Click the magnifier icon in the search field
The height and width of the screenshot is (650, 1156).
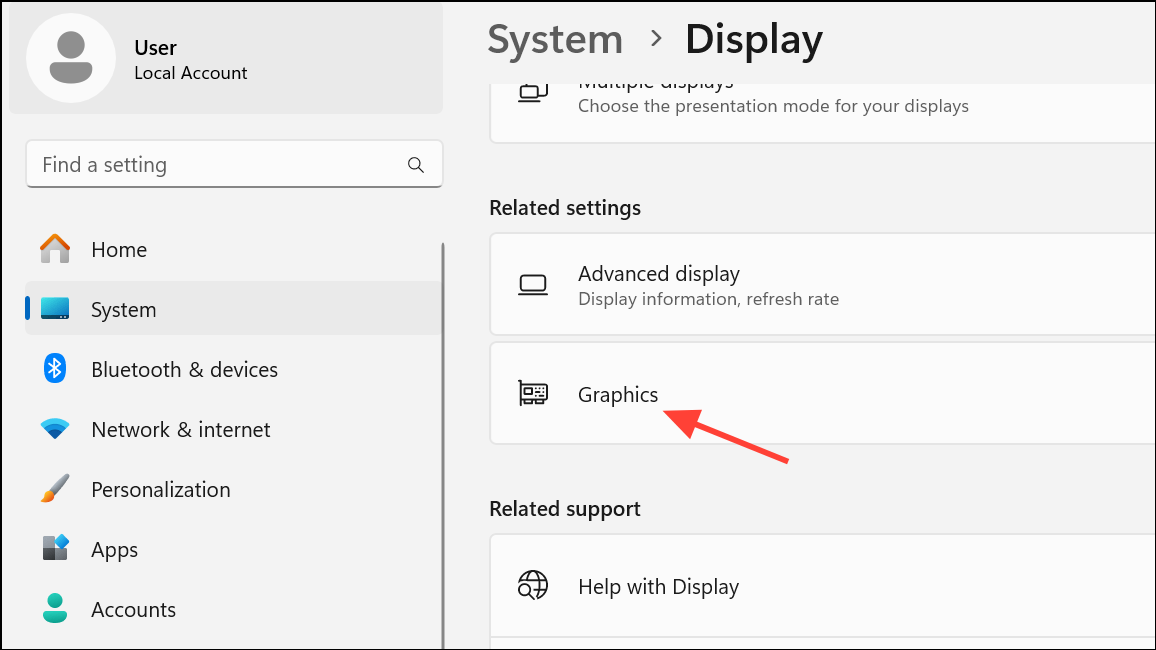coord(415,164)
